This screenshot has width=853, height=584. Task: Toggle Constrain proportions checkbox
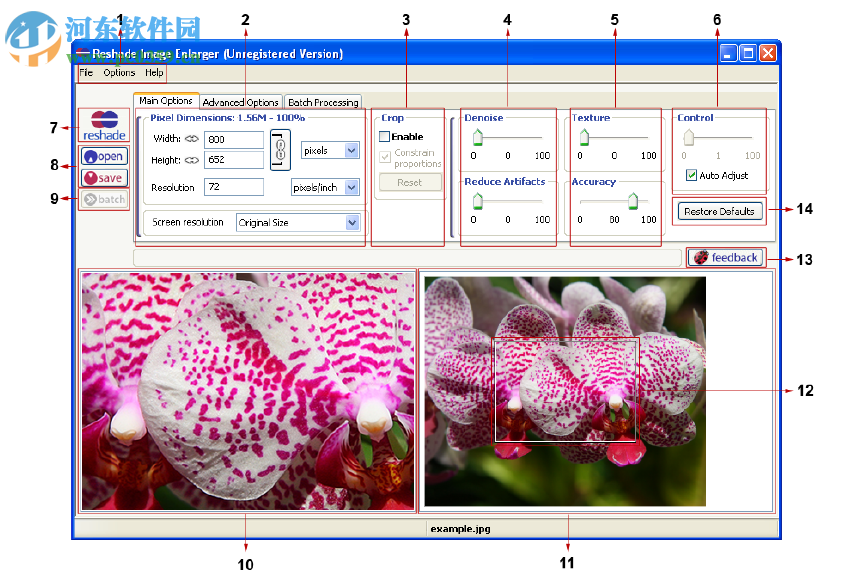pos(385,157)
